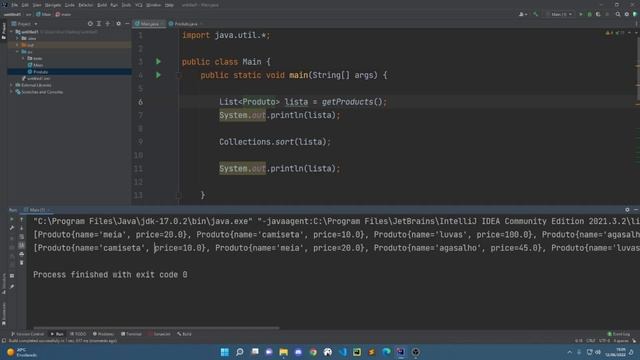Clear all console output trash icon
Image resolution: width=640 pixels, height=360 pixels.
(22, 262)
